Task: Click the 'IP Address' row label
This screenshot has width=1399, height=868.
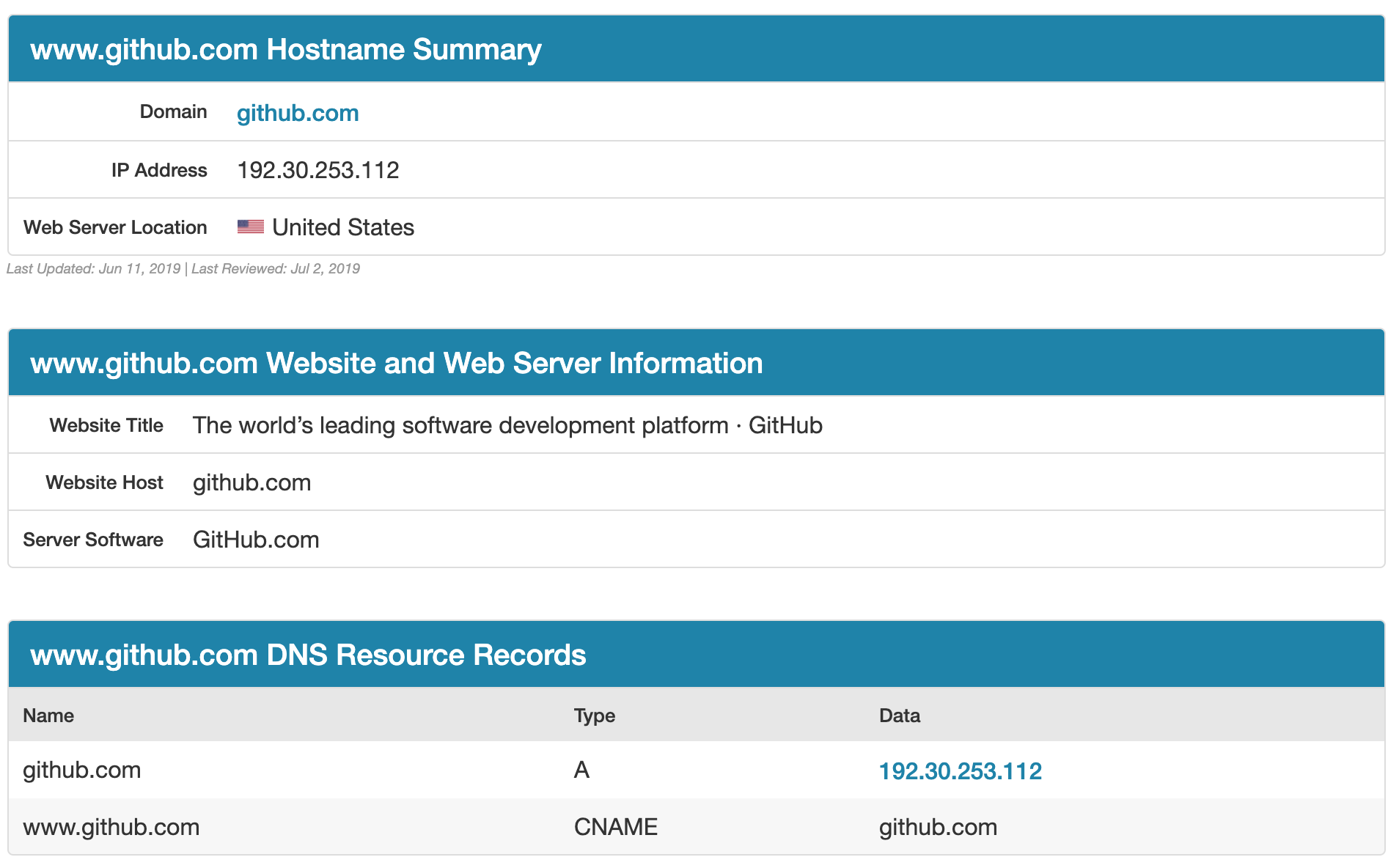Action: point(159,170)
